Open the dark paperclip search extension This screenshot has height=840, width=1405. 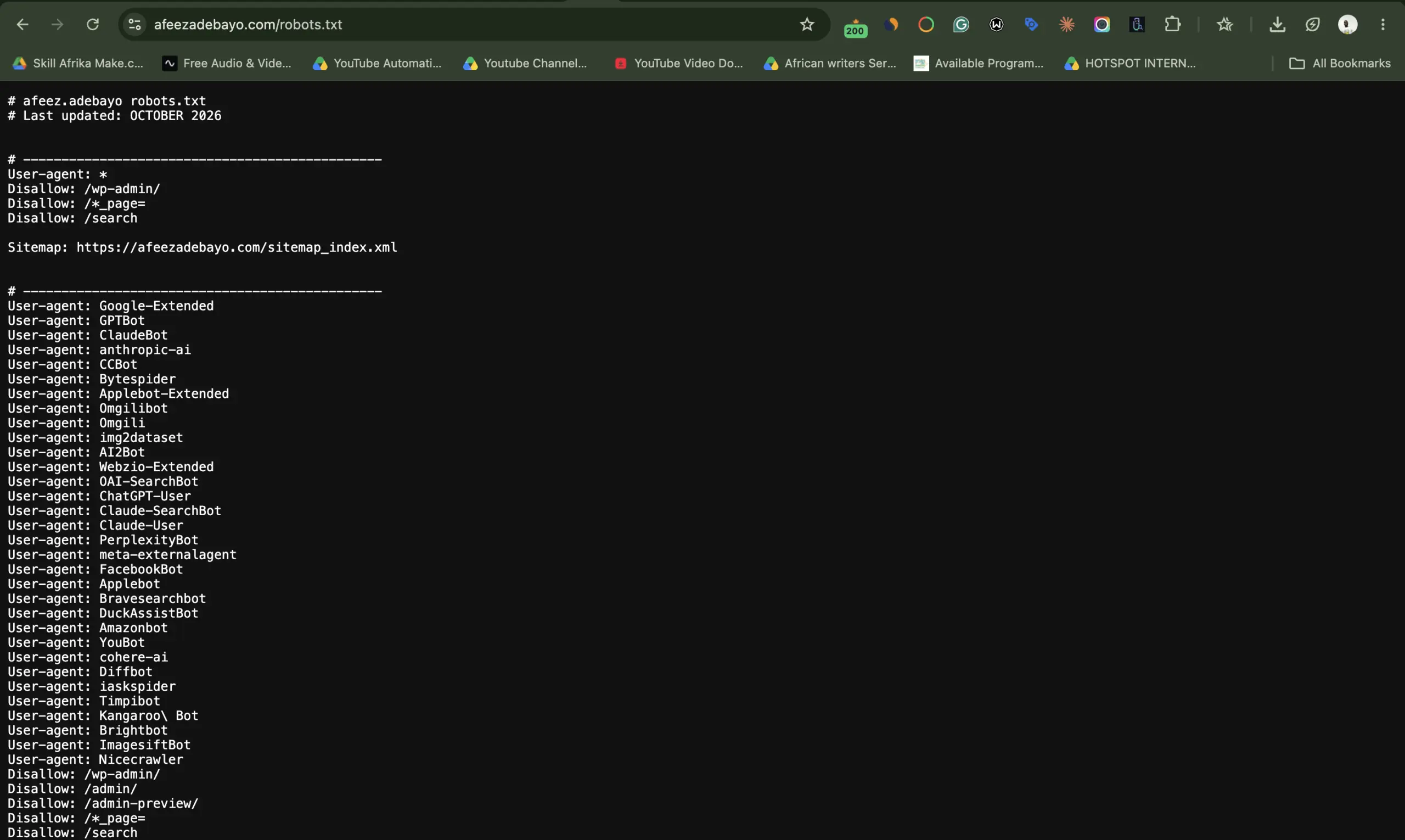point(1137,24)
